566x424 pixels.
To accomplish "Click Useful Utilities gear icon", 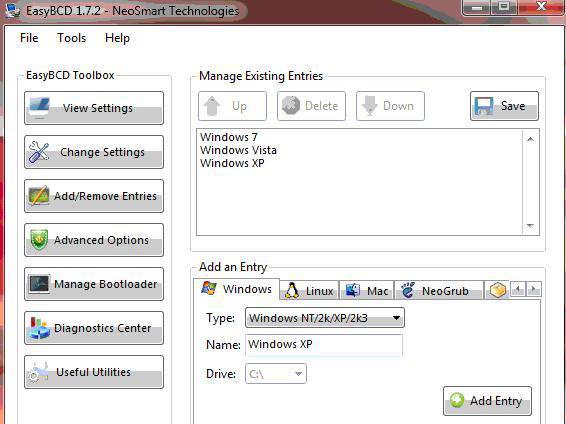I will pyautogui.click(x=39, y=372).
